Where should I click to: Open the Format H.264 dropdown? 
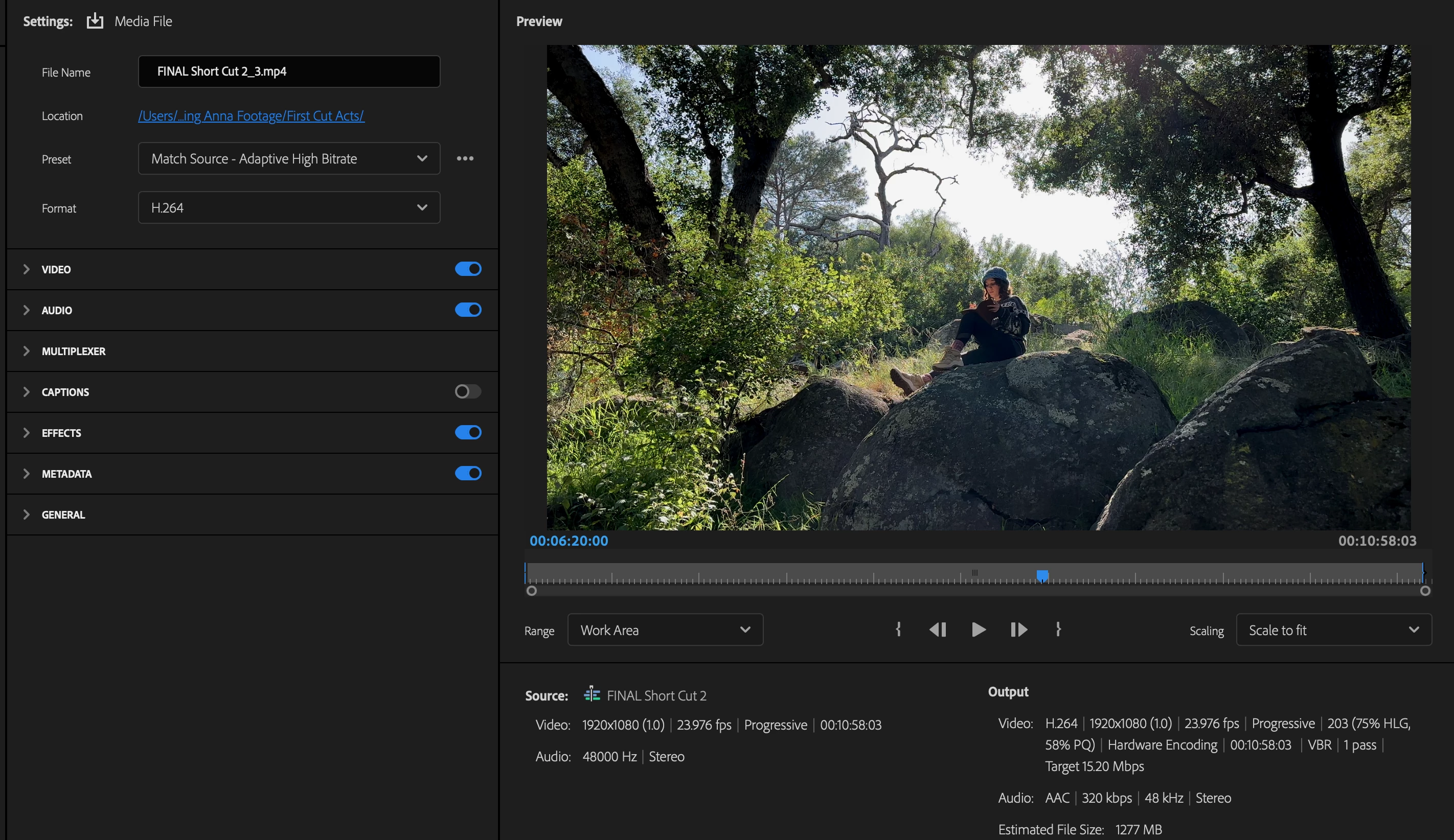[x=289, y=207]
